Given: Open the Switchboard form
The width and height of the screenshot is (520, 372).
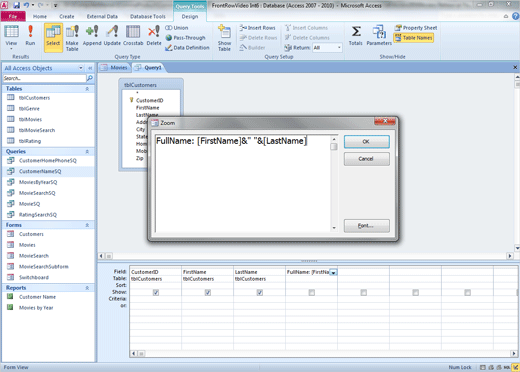Looking at the screenshot, I should (34, 277).
